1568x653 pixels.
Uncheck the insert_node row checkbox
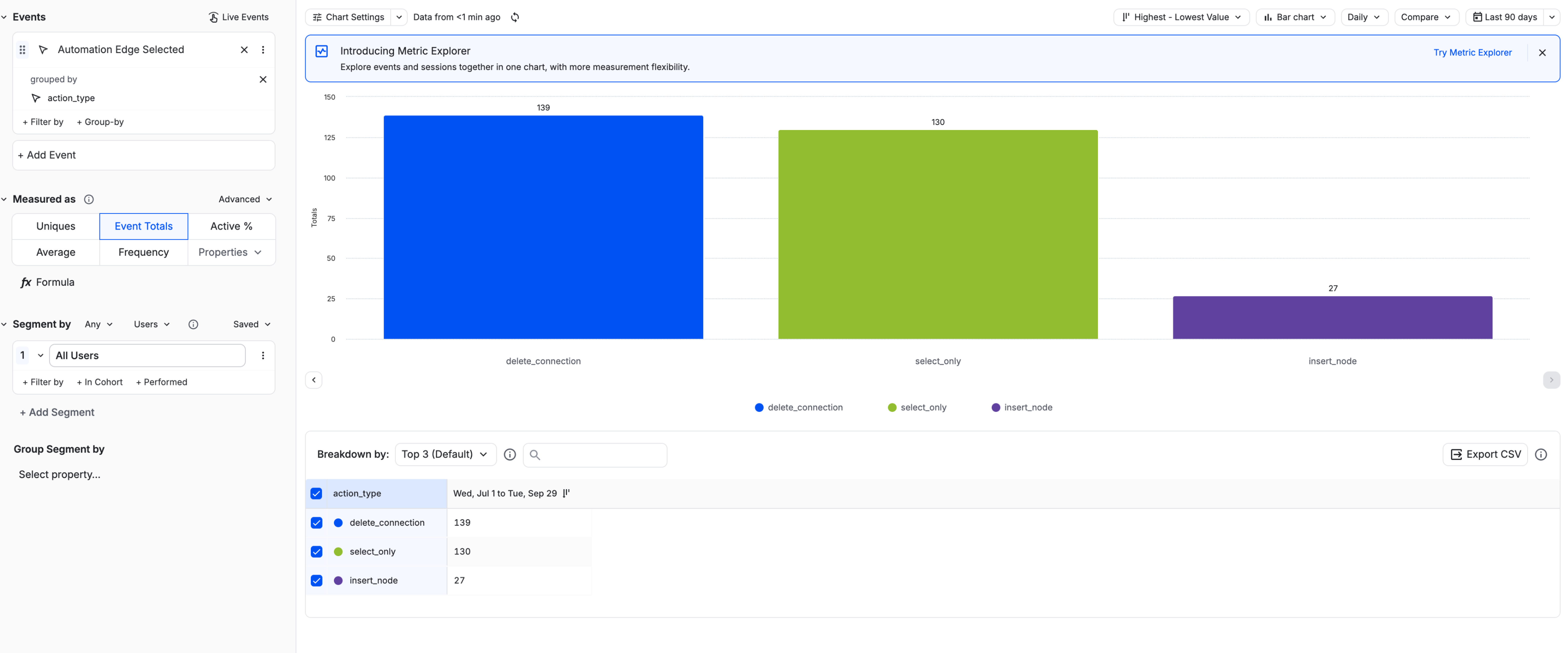point(316,581)
